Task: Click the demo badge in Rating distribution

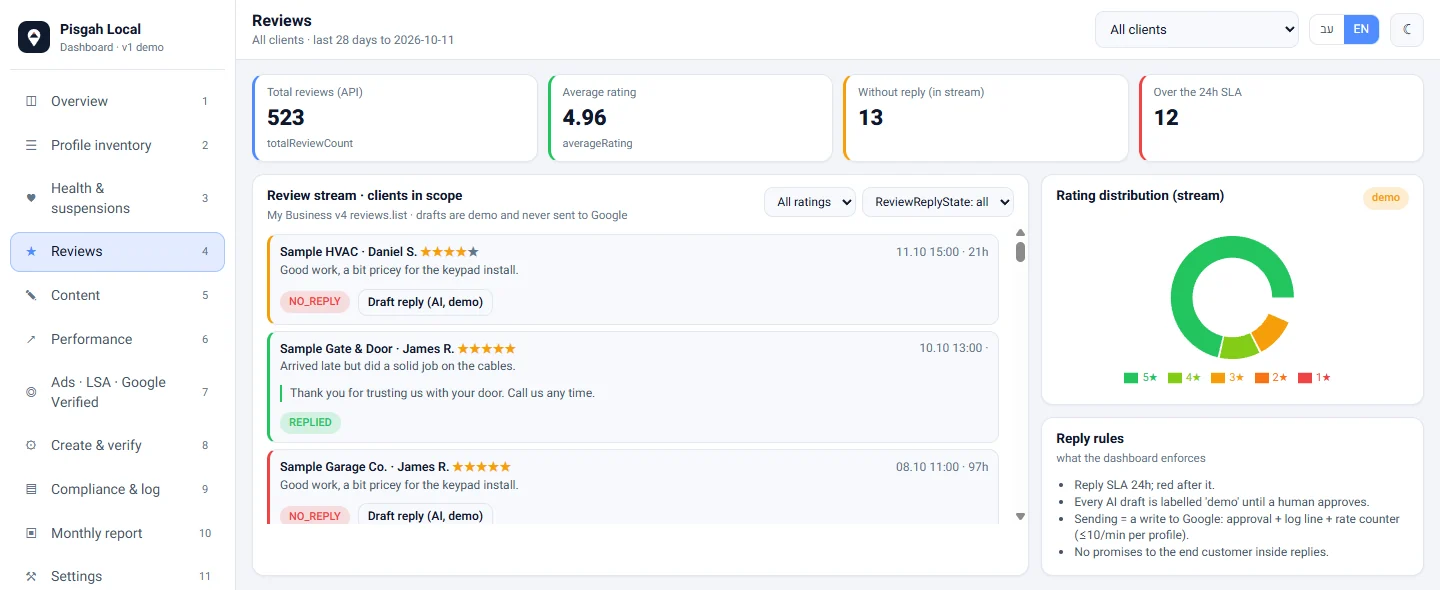Action: [1386, 197]
